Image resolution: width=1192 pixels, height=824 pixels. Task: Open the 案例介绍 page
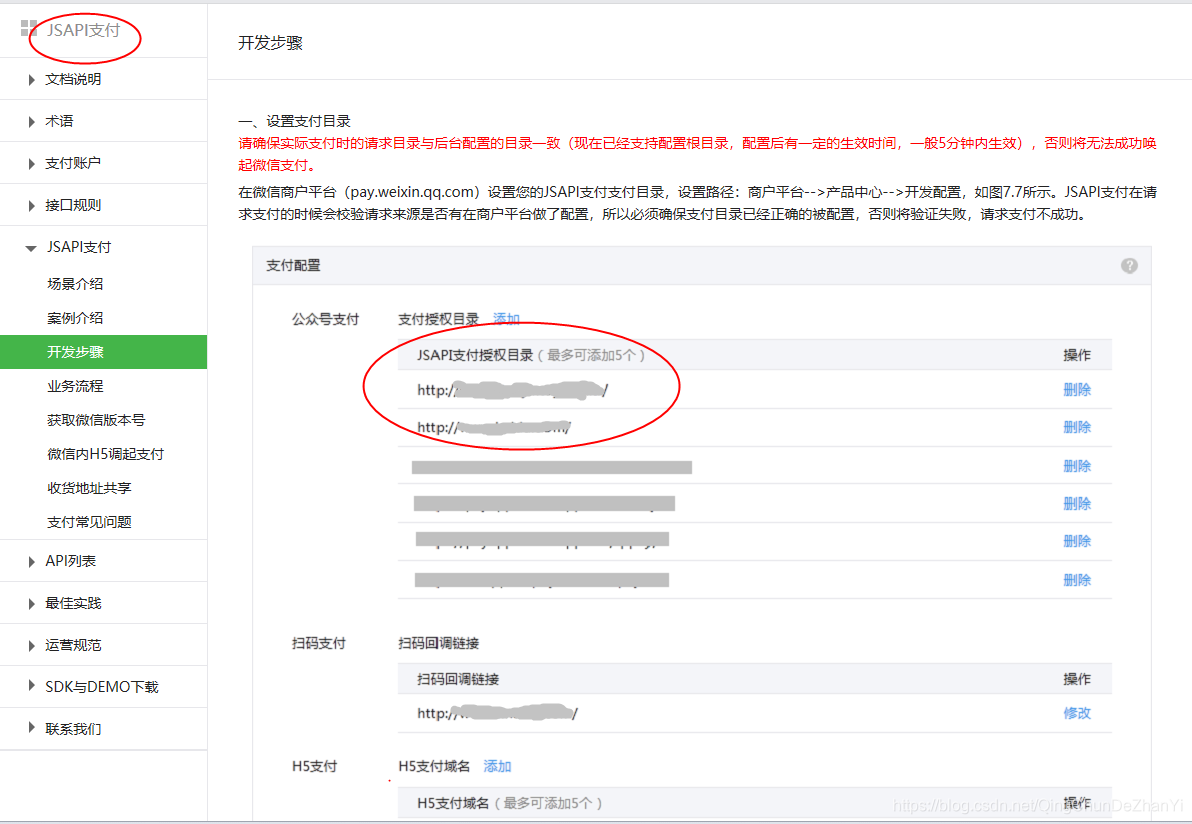[76, 318]
